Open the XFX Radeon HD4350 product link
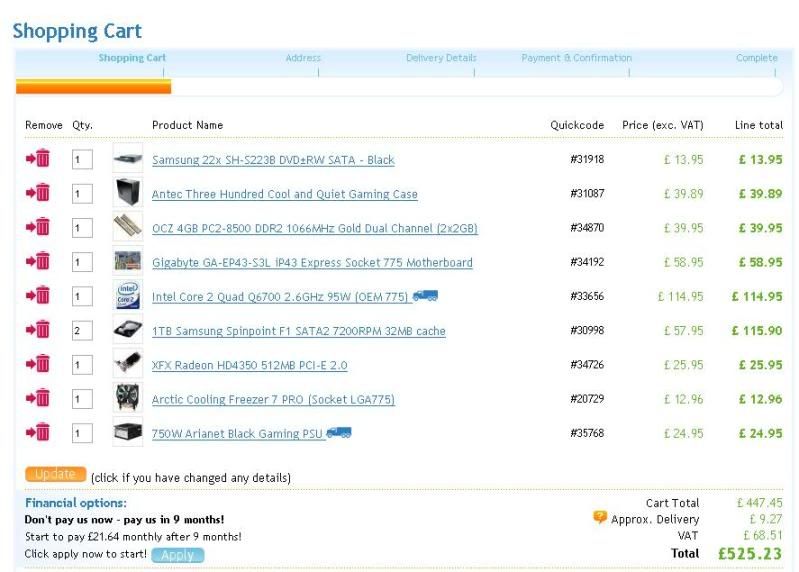Image resolution: width=799 pixels, height=572 pixels. pyautogui.click(x=249, y=365)
